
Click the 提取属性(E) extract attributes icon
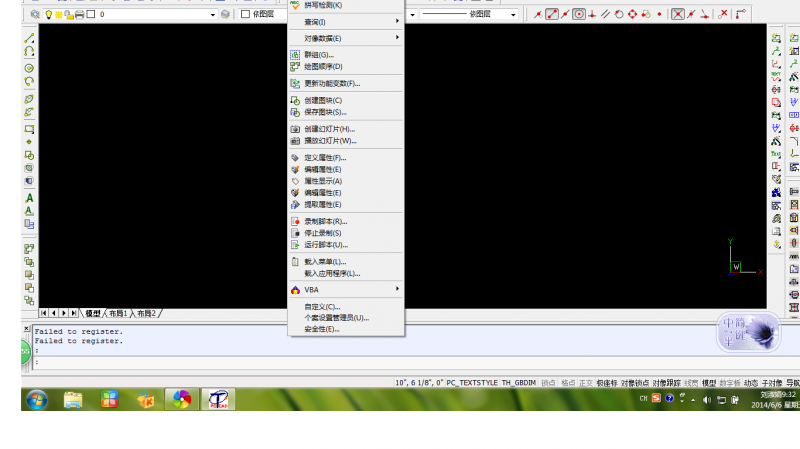click(x=295, y=205)
